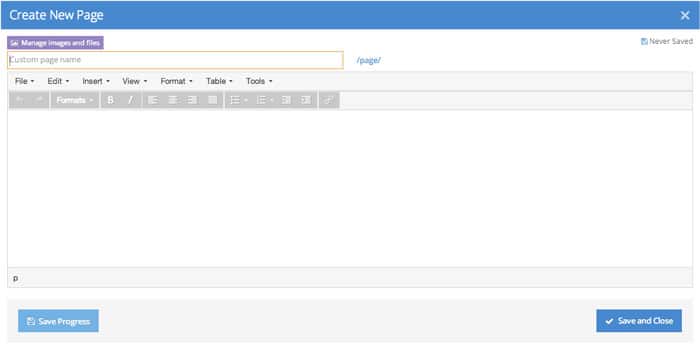This screenshot has width=700, height=362.
Task: Open the Edit menu
Action: [58, 81]
